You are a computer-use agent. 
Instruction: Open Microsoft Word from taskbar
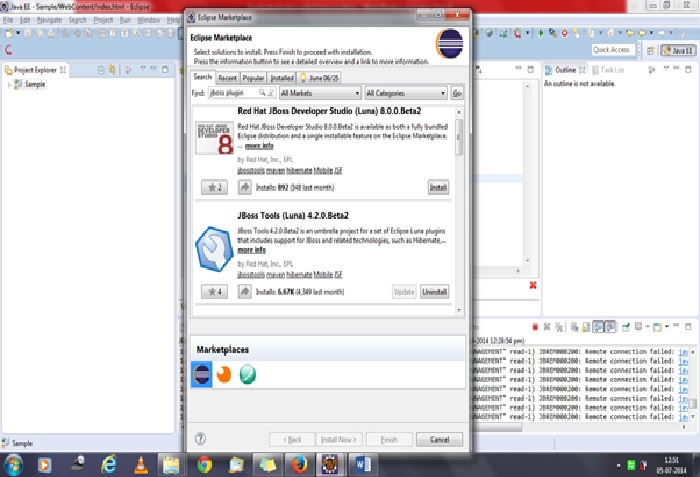click(363, 465)
